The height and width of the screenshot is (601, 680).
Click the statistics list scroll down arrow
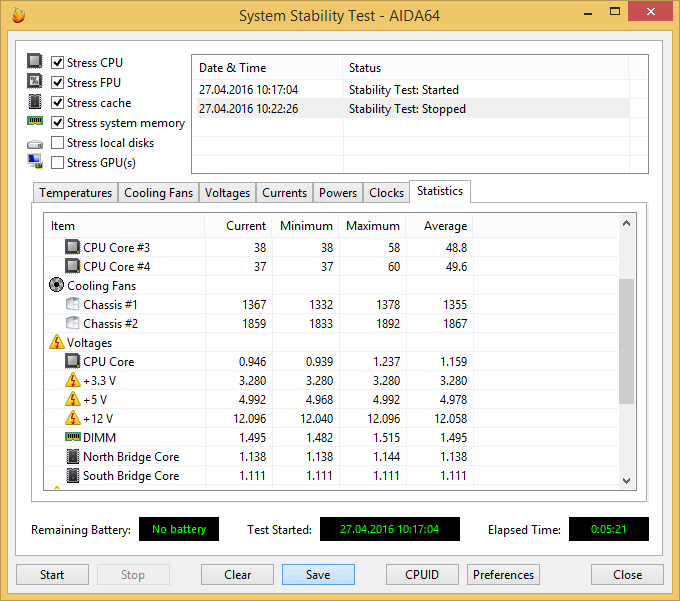click(x=626, y=480)
